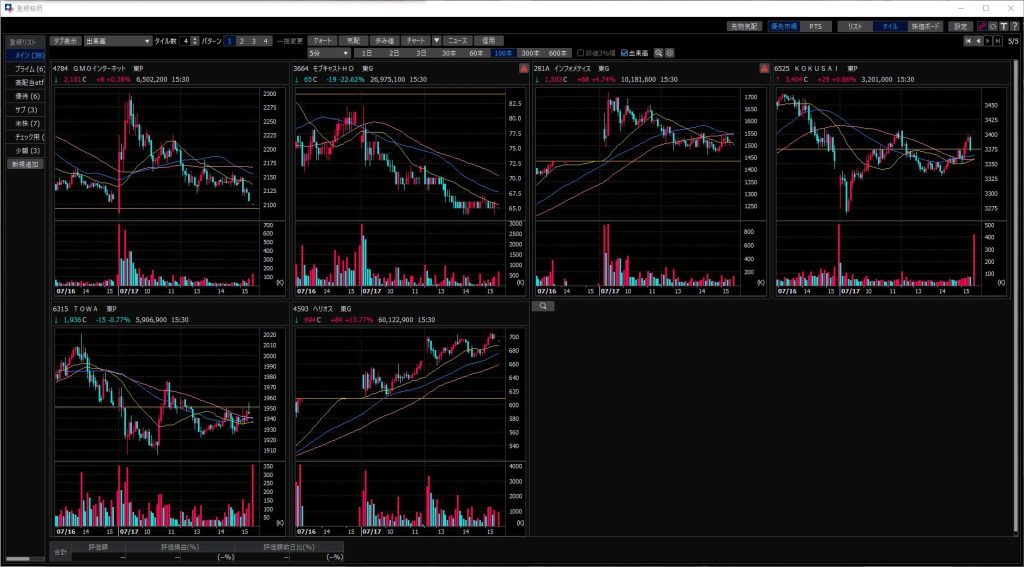
Task: Click the 新規追加 button in sidebar
Action: pos(24,163)
